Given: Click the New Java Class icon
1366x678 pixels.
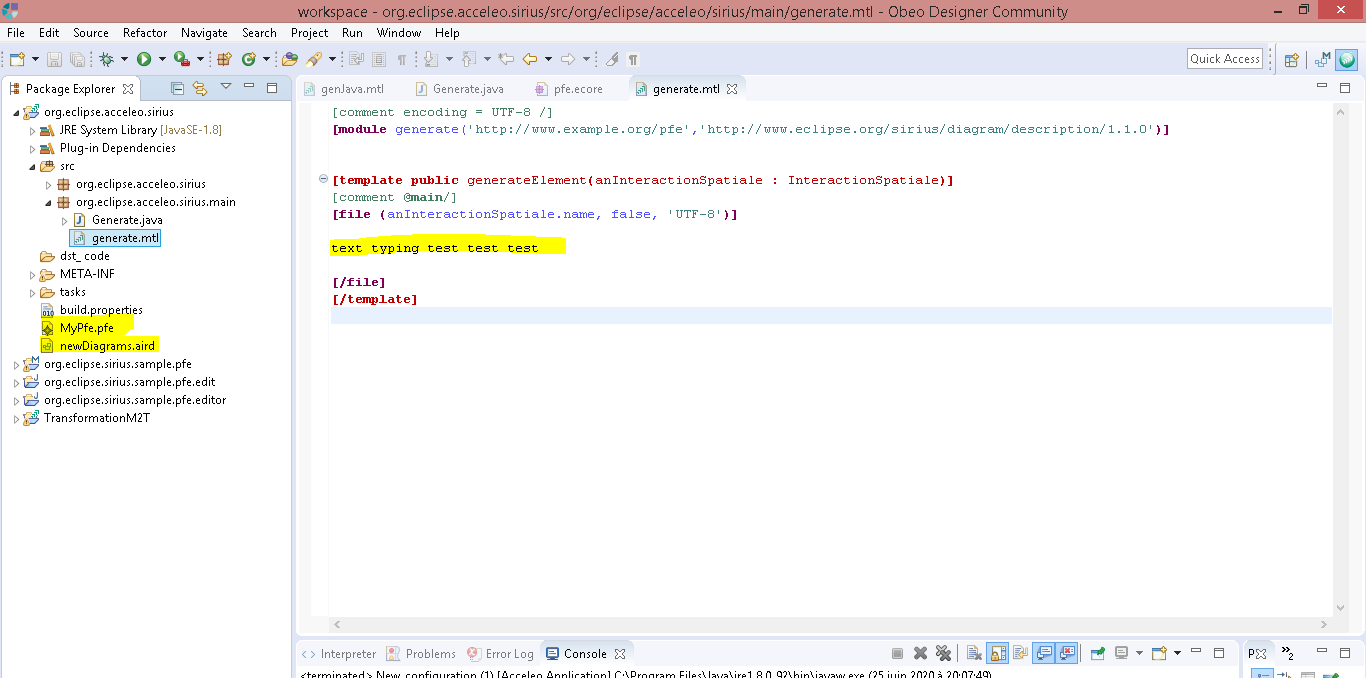Looking at the screenshot, I should [x=248, y=59].
